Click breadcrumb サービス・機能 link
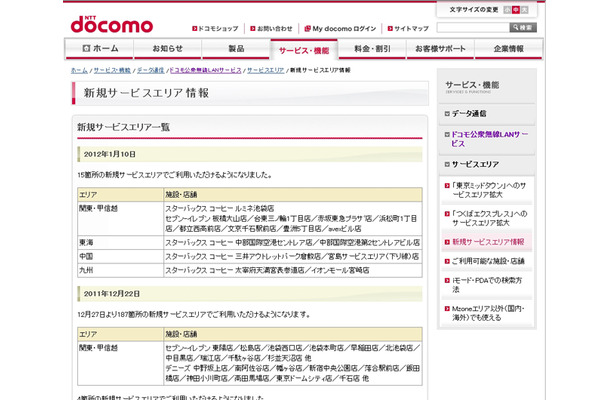The image size is (610, 400). (x=112, y=70)
